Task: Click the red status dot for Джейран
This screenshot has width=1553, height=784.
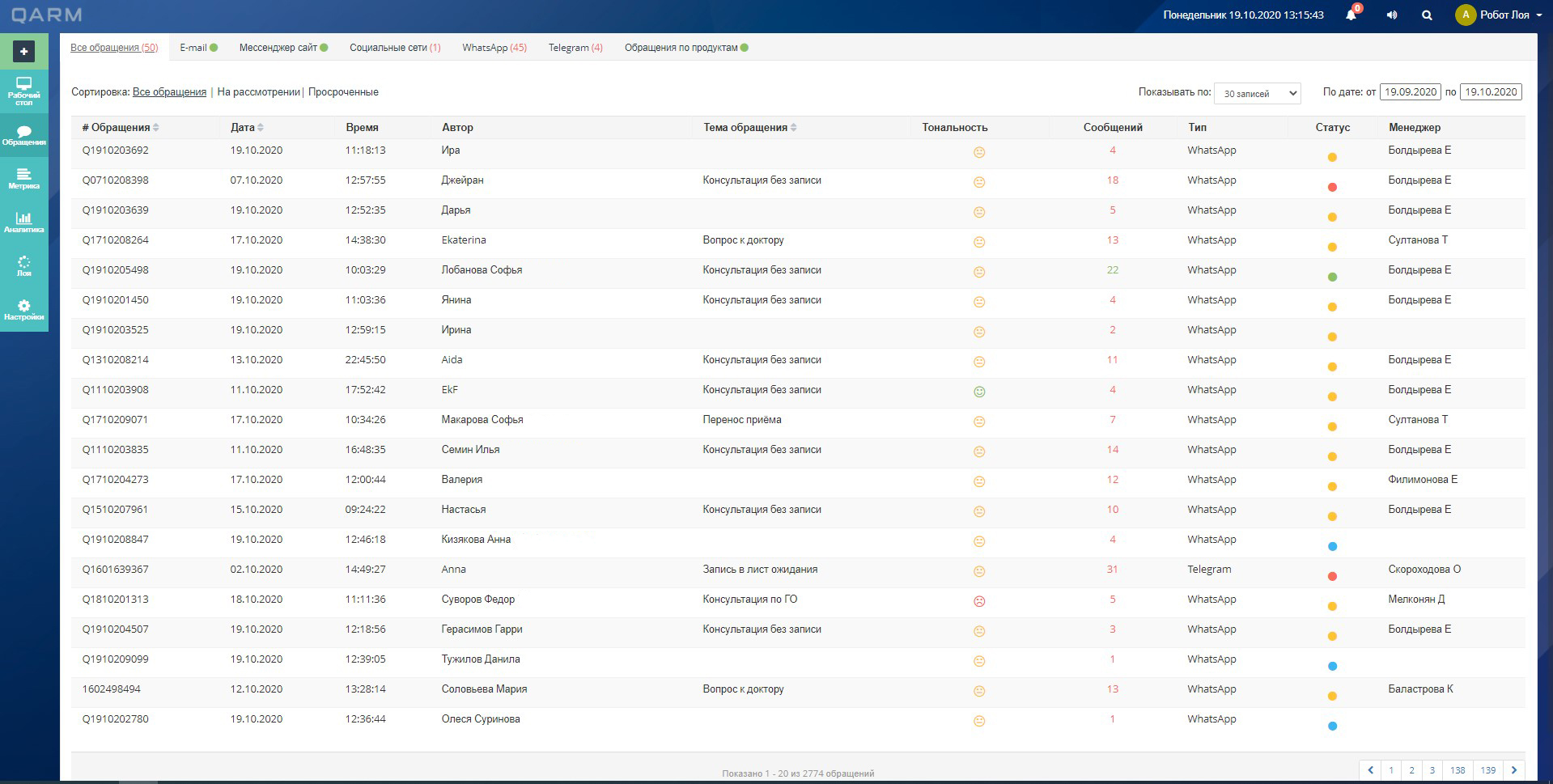Action: pyautogui.click(x=1332, y=188)
